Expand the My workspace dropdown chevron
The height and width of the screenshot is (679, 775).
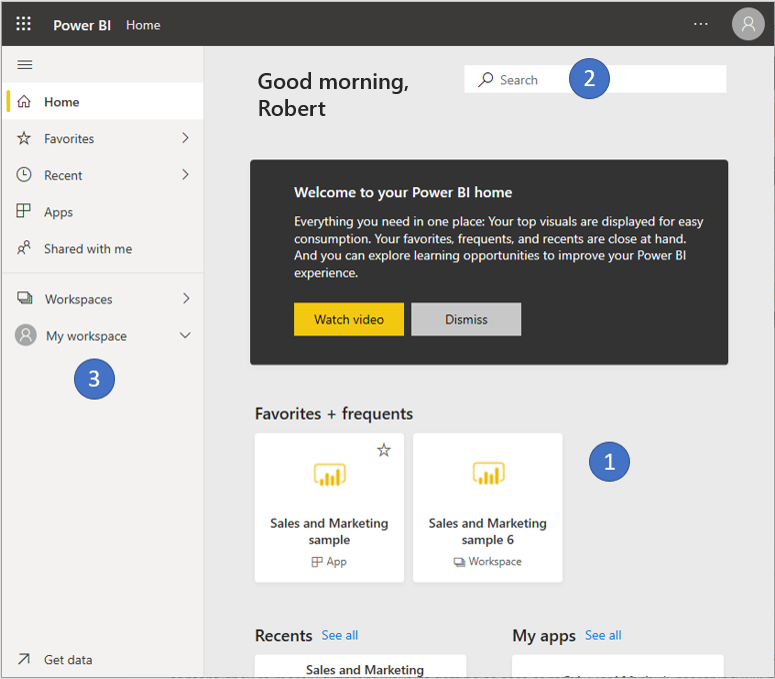pos(185,336)
